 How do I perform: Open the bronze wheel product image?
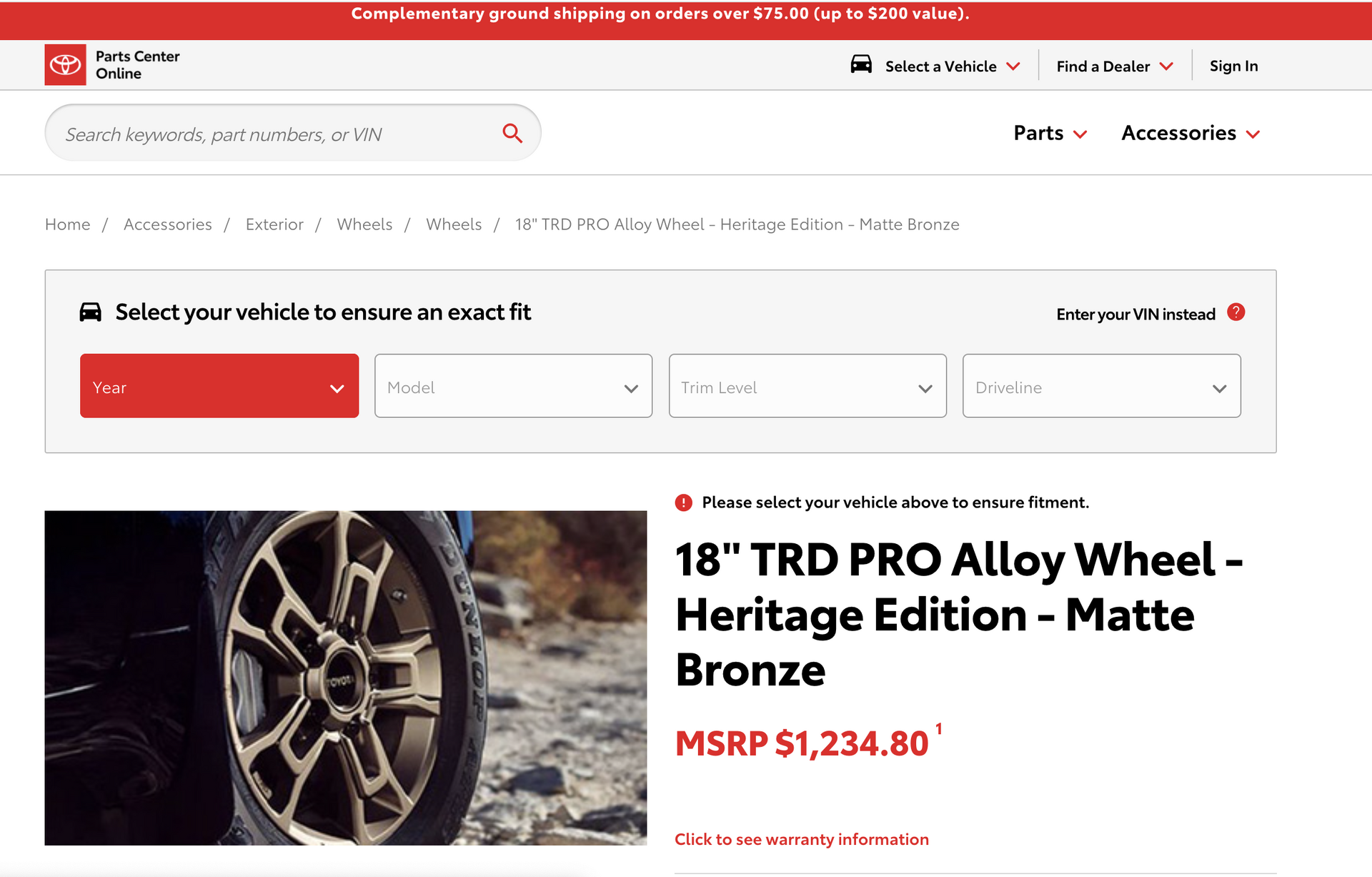click(x=346, y=678)
